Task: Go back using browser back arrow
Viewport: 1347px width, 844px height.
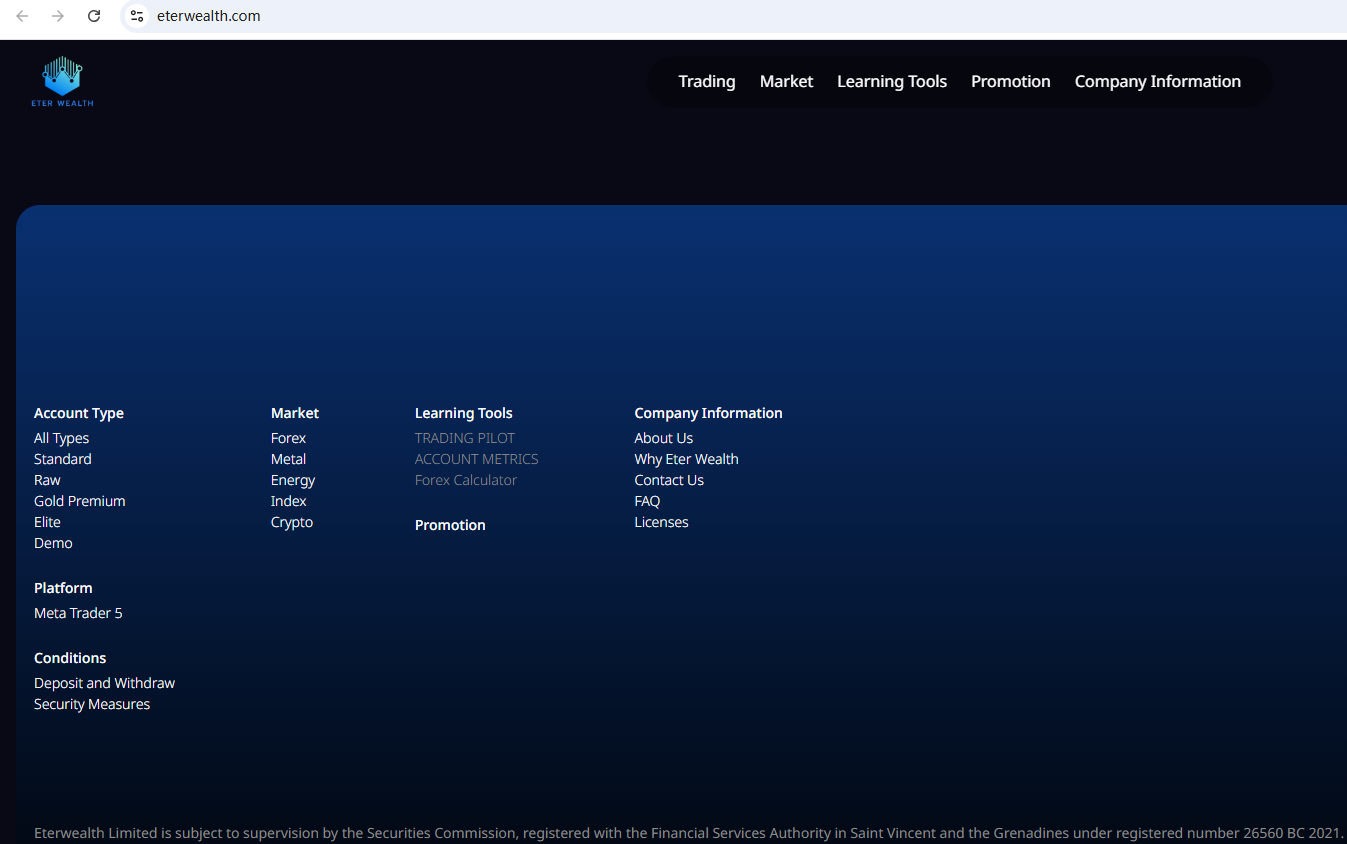Action: (x=22, y=16)
